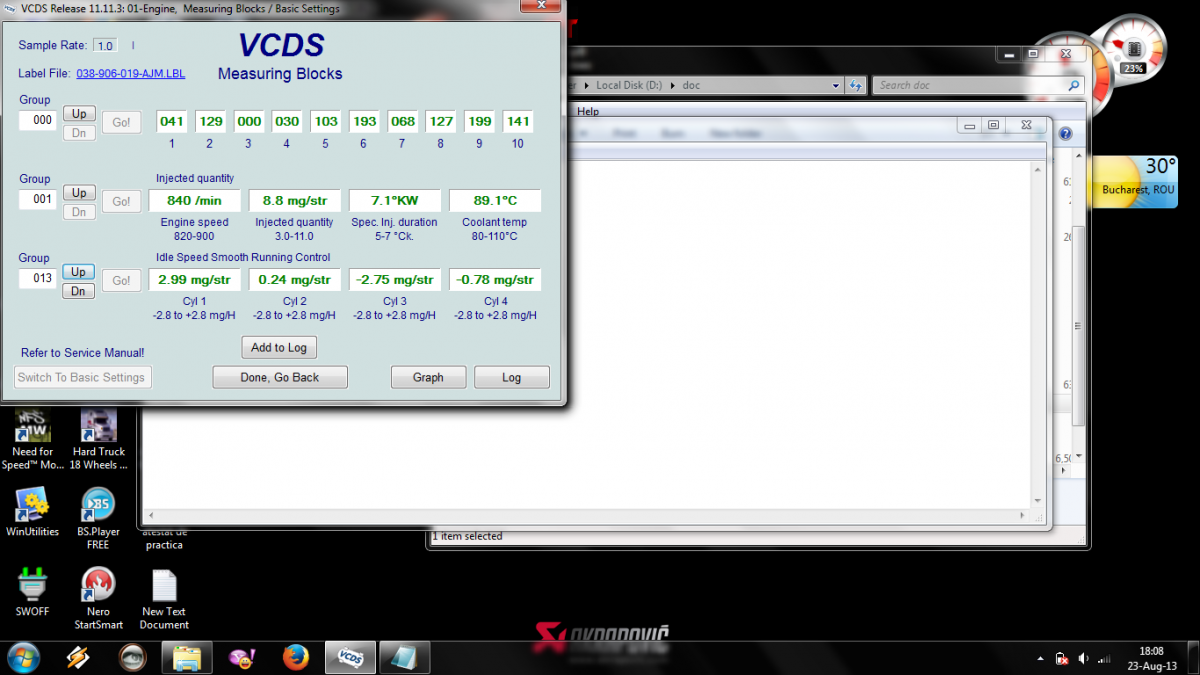Click the Group 001 number field

tap(38, 200)
